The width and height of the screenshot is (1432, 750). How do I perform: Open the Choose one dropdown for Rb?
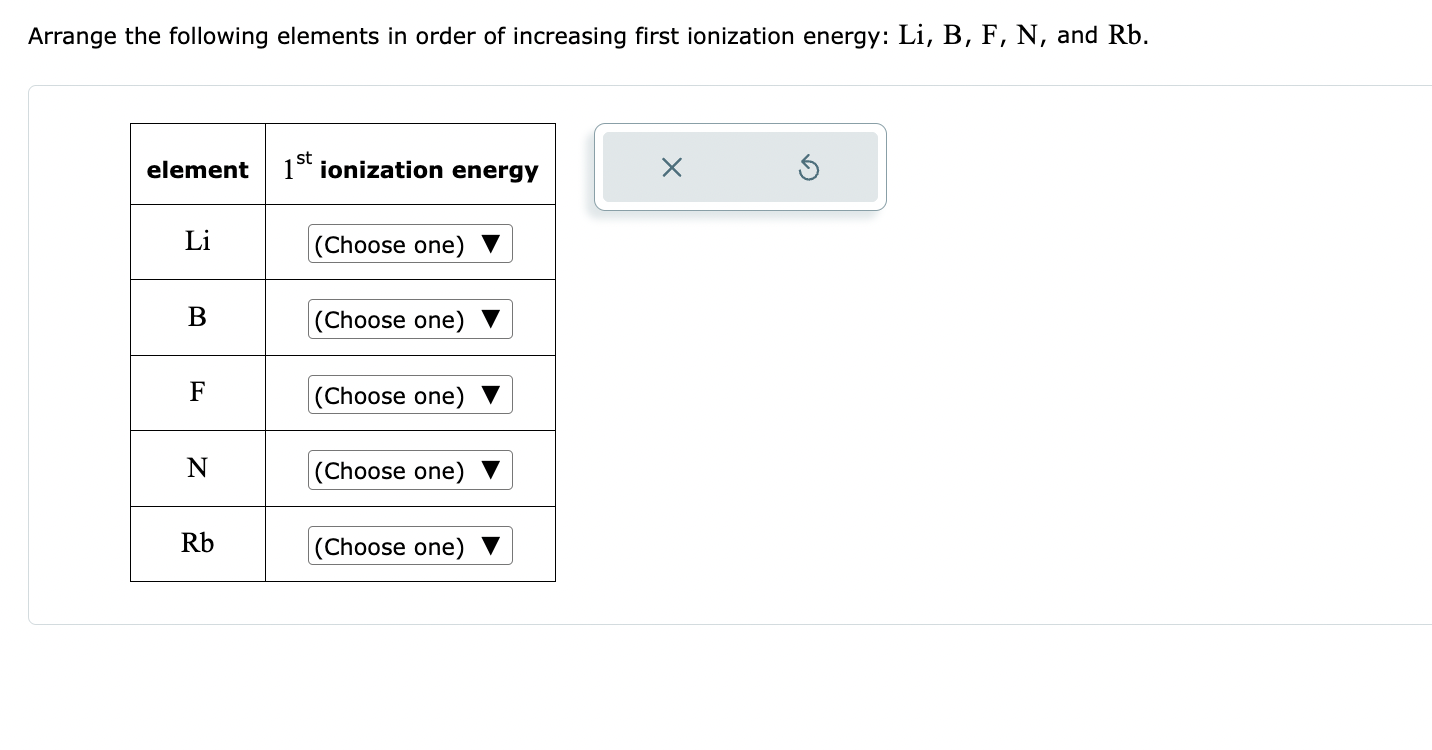pyautogui.click(x=410, y=546)
